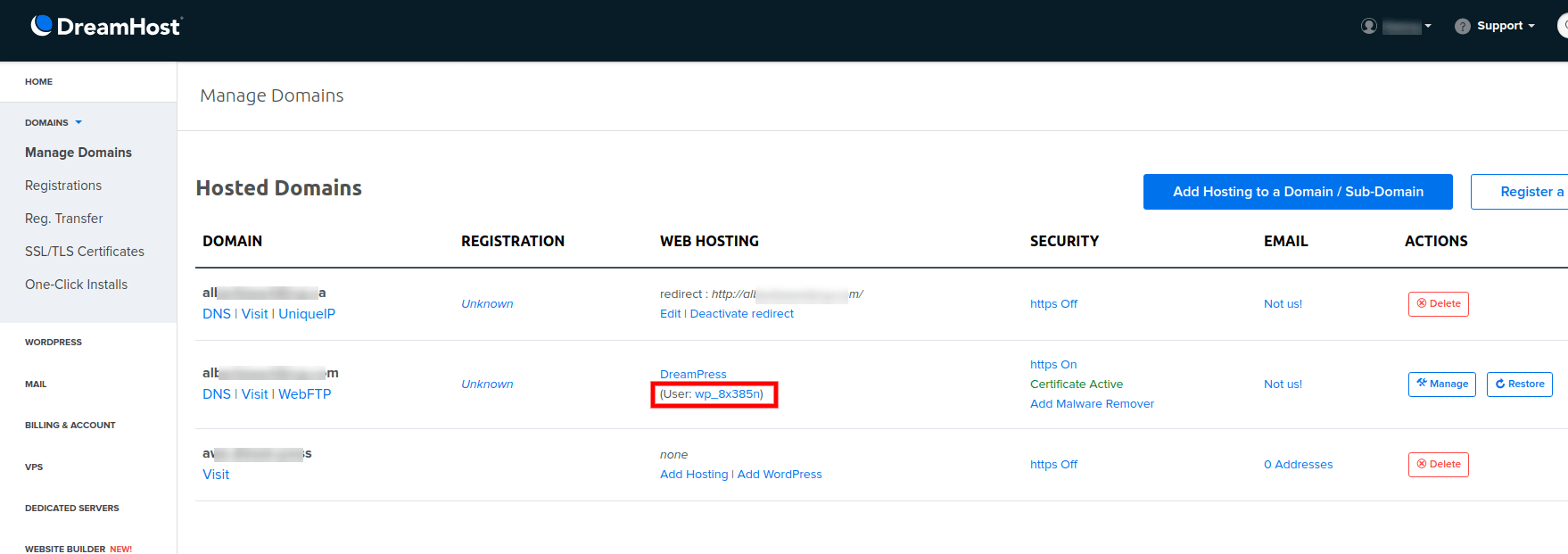This screenshot has height=554, width=1568.
Task: Click Unknown registration for first domain
Action: pos(487,304)
